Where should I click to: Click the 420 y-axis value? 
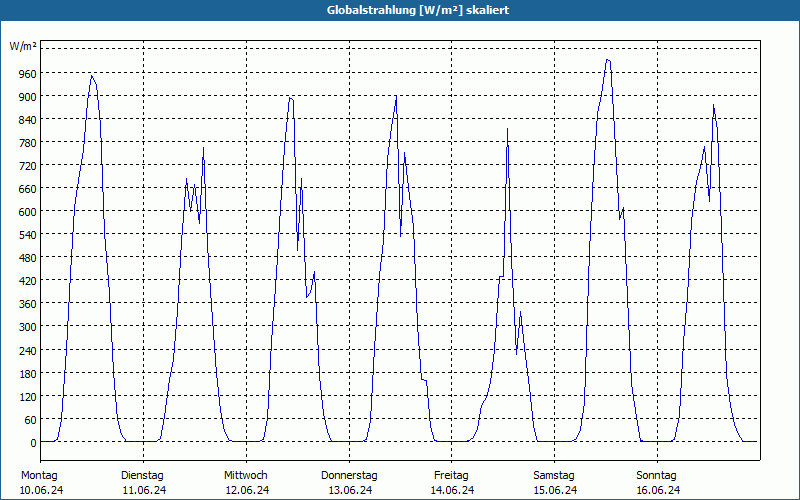(27, 282)
